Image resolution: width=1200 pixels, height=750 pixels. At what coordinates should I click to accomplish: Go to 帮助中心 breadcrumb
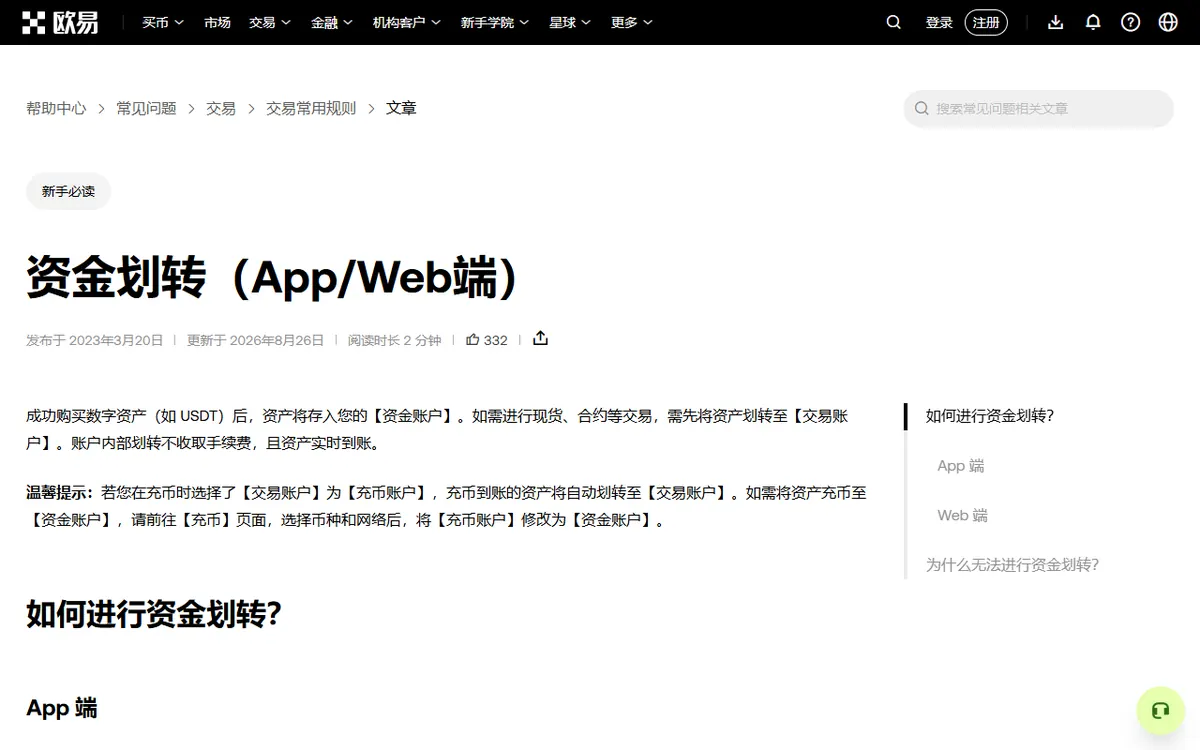click(x=56, y=108)
